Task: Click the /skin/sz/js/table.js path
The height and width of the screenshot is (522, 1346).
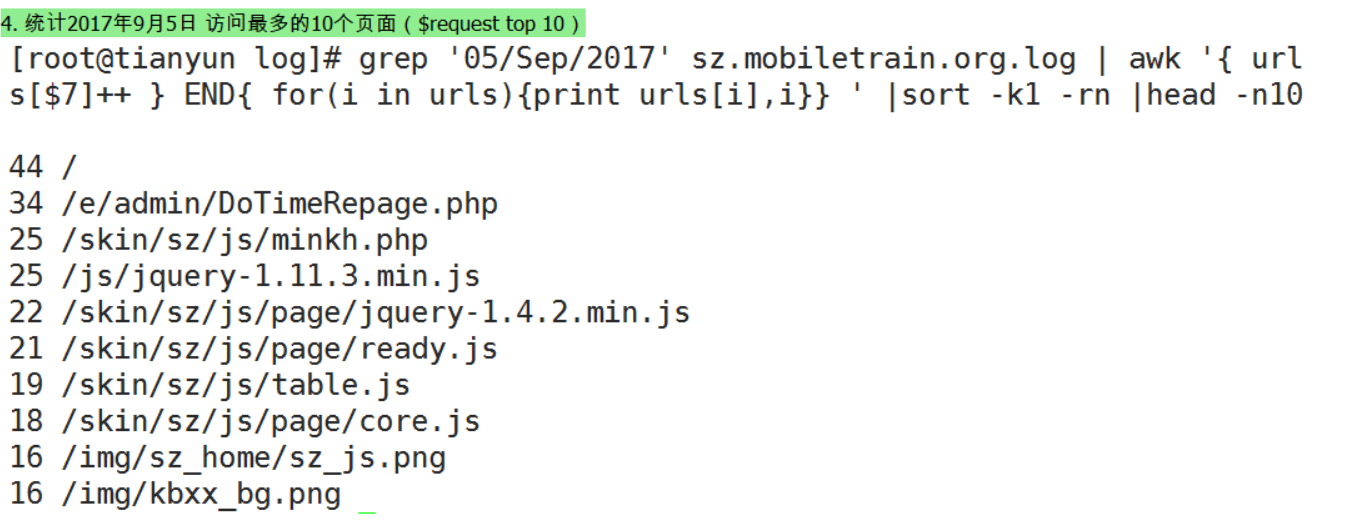Action: (236, 385)
